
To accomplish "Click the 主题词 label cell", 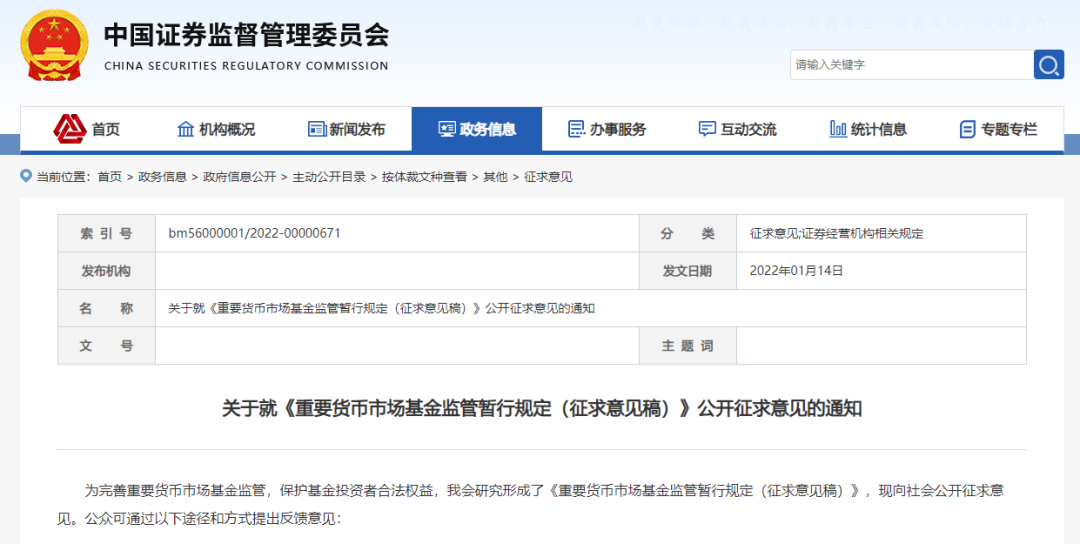I will click(x=688, y=345).
